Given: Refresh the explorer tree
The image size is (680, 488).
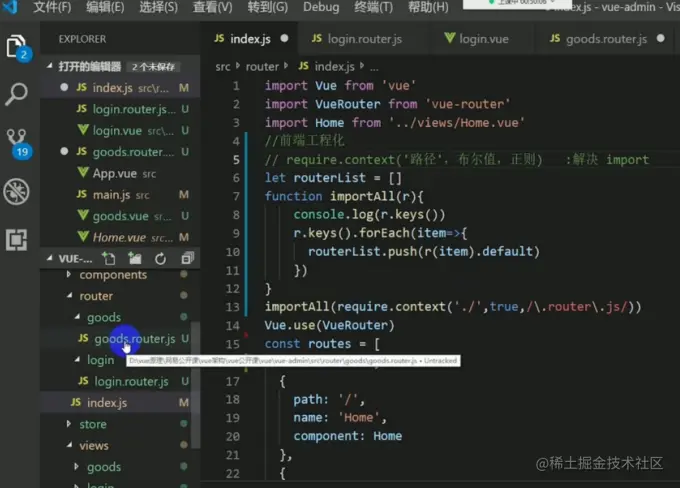Looking at the screenshot, I should point(160,259).
